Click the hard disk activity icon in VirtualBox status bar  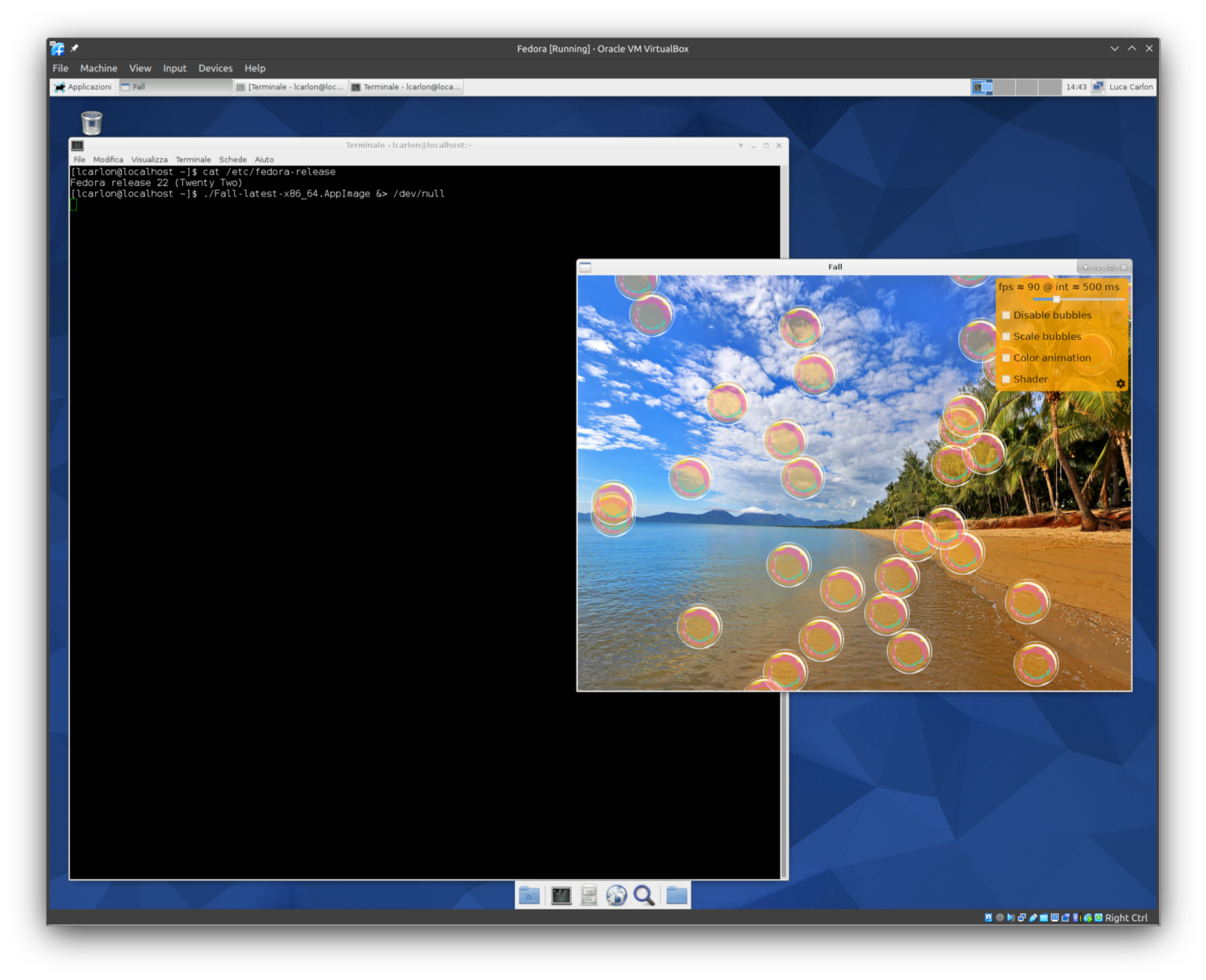[x=989, y=917]
